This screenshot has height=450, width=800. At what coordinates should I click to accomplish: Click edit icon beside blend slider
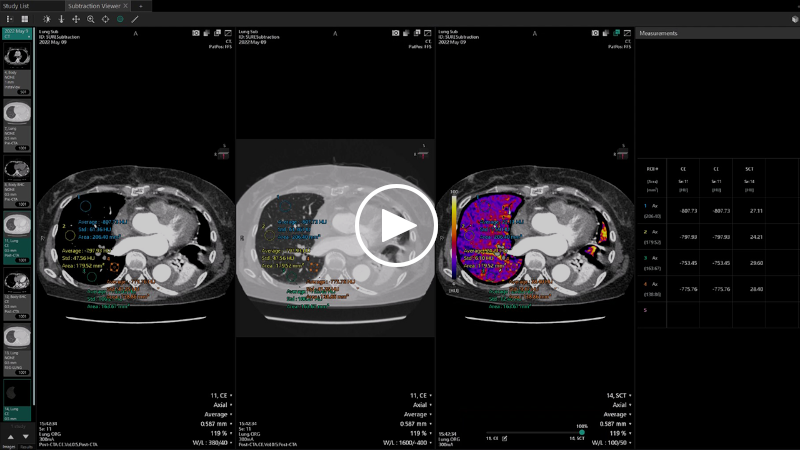(x=505, y=438)
